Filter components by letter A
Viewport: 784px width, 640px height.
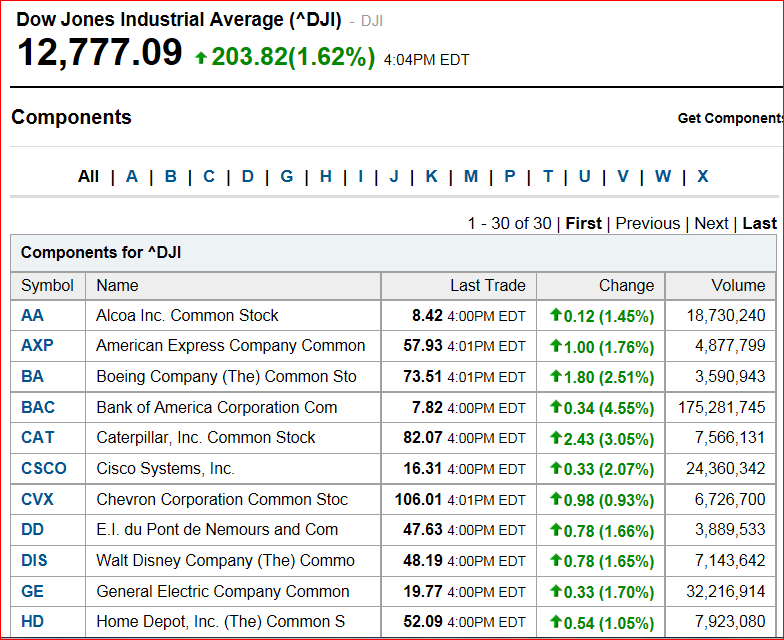132,176
